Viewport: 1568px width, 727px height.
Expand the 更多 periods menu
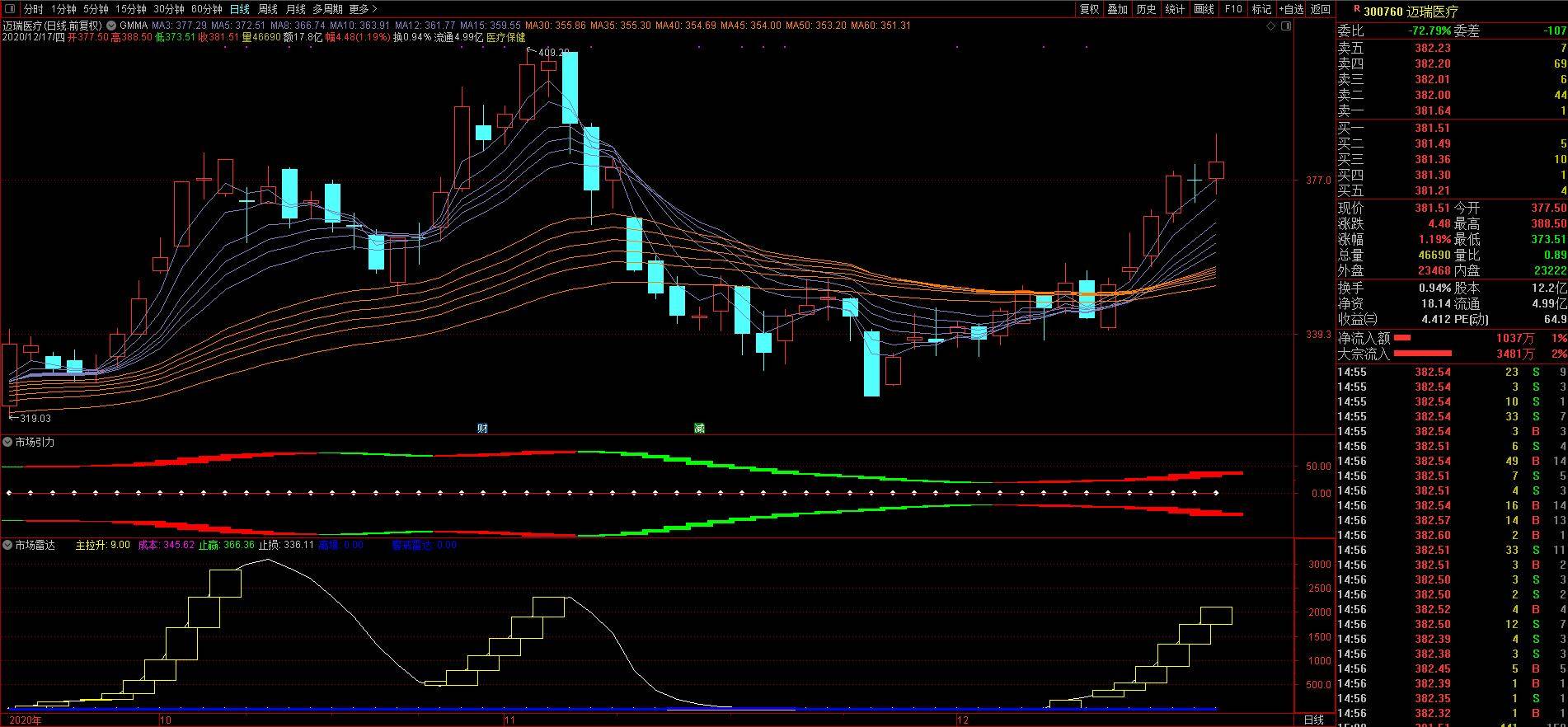363,9
